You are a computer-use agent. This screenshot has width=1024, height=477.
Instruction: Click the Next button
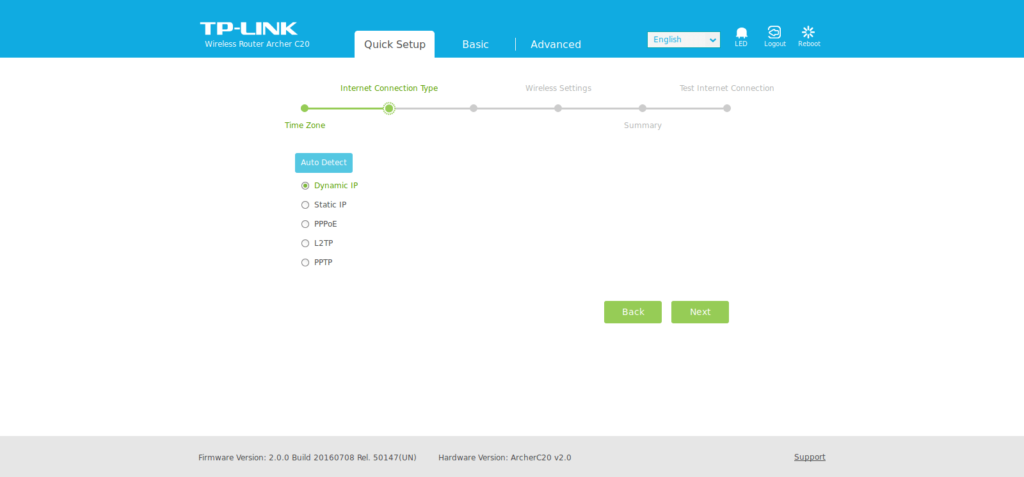pyautogui.click(x=699, y=312)
